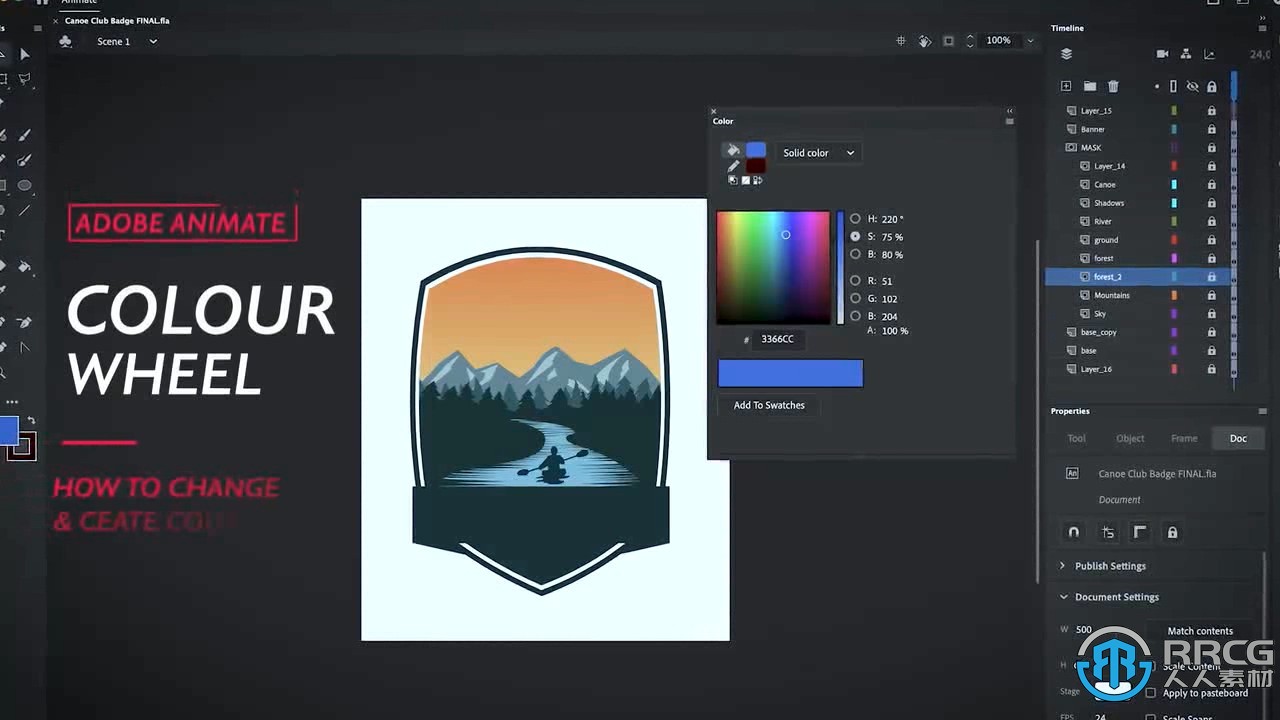The height and width of the screenshot is (720, 1280).
Task: Click the corner guide icon in Properties
Action: point(1139,533)
